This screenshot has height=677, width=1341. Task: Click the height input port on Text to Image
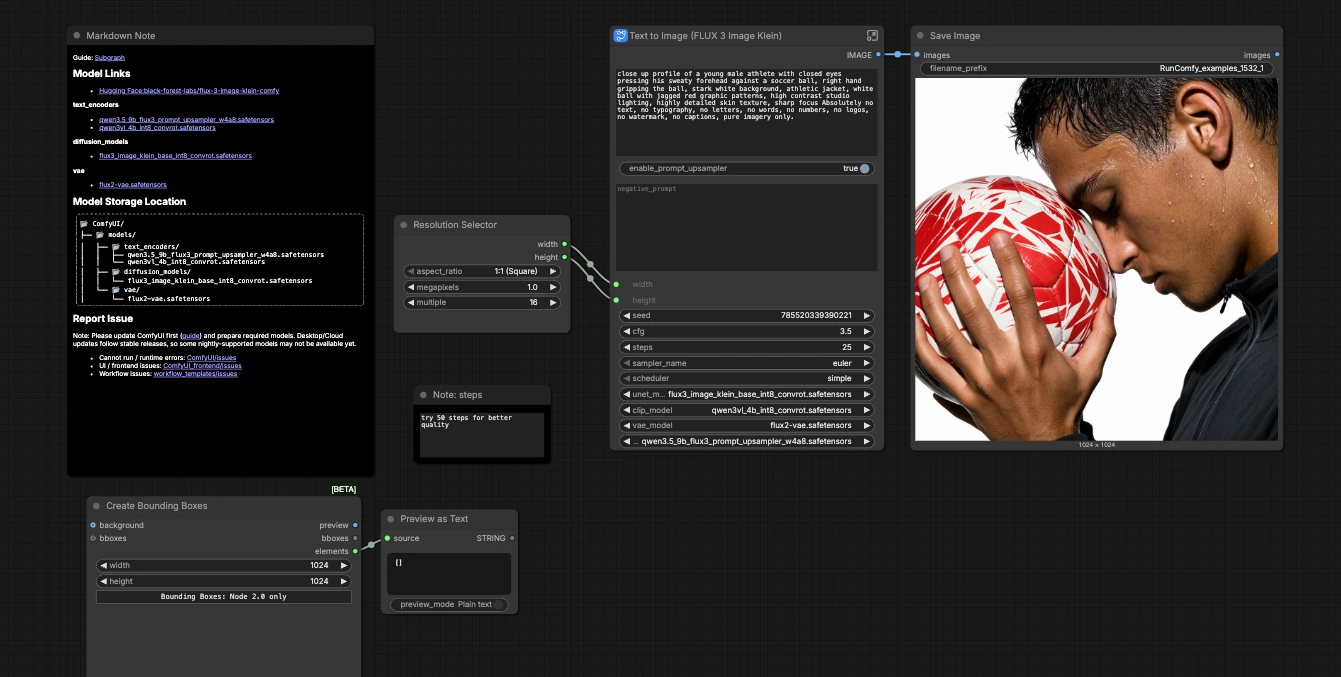616,300
